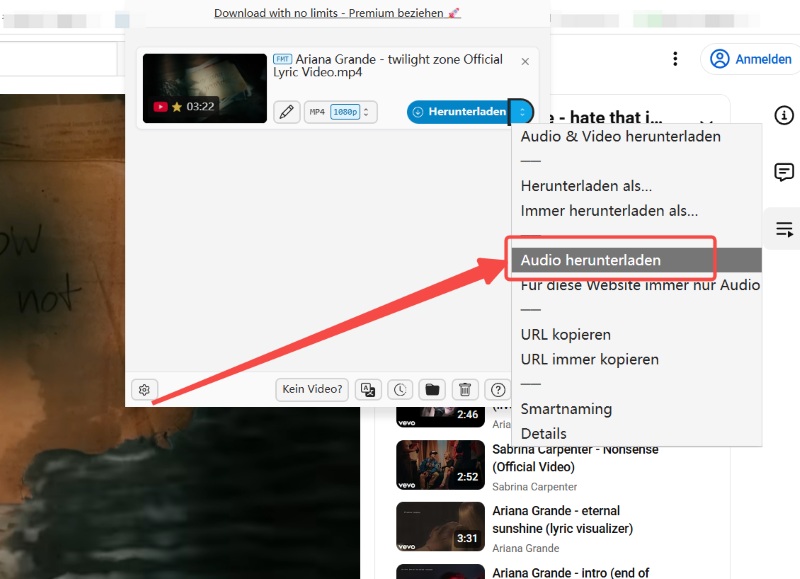Click the pencil edit filename icon
Image resolution: width=800 pixels, height=579 pixels.
(x=287, y=112)
